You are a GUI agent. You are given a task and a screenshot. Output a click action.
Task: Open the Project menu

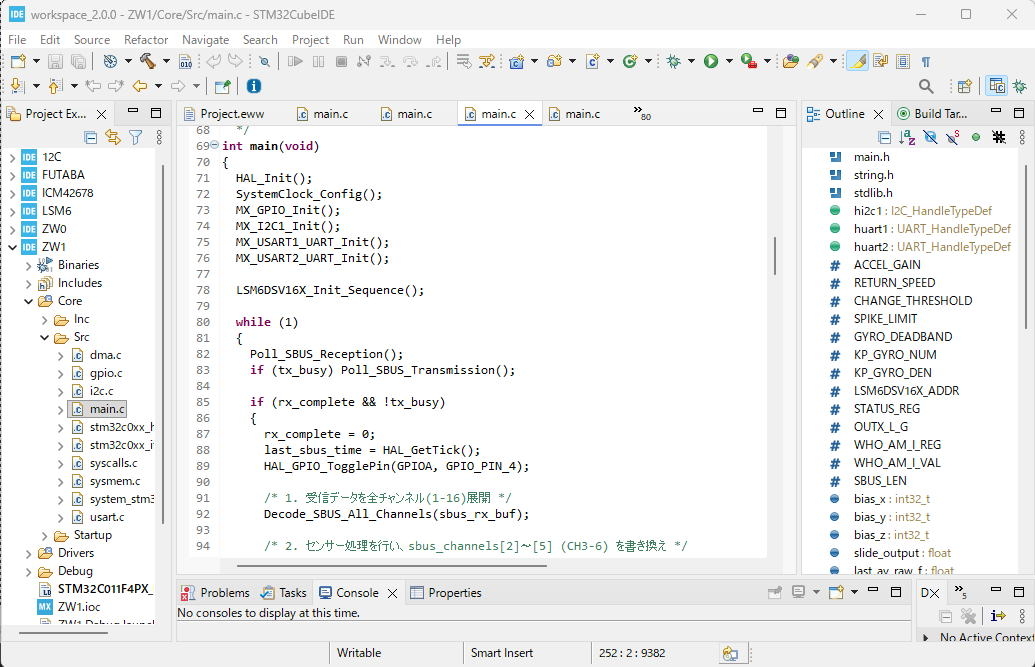(310, 40)
